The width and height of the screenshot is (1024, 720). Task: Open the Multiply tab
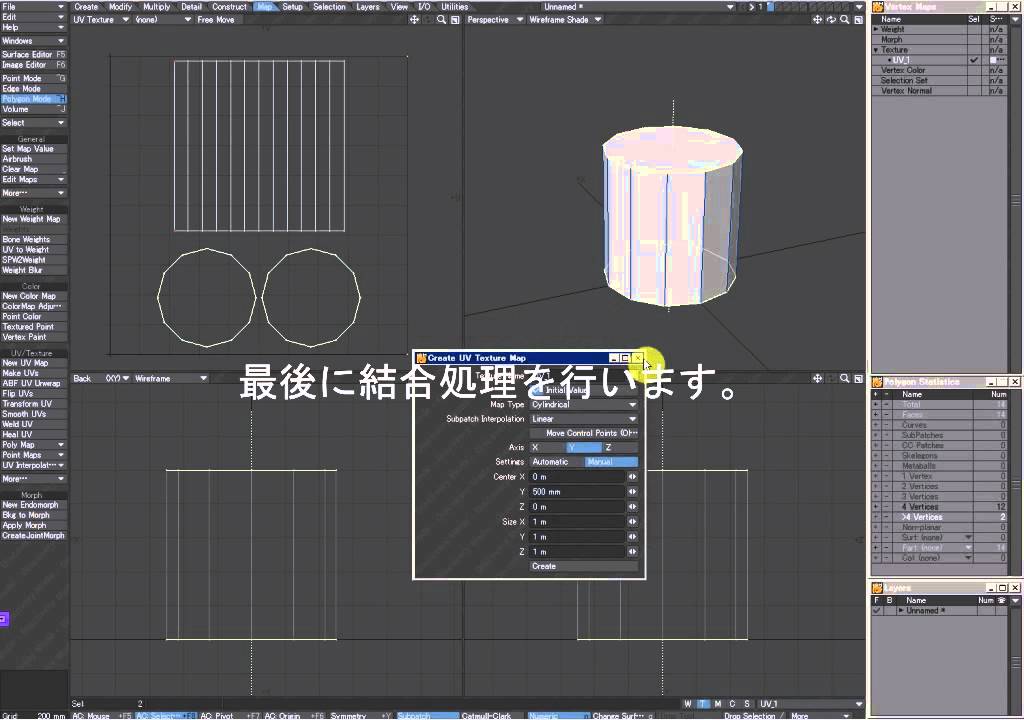coord(157,7)
